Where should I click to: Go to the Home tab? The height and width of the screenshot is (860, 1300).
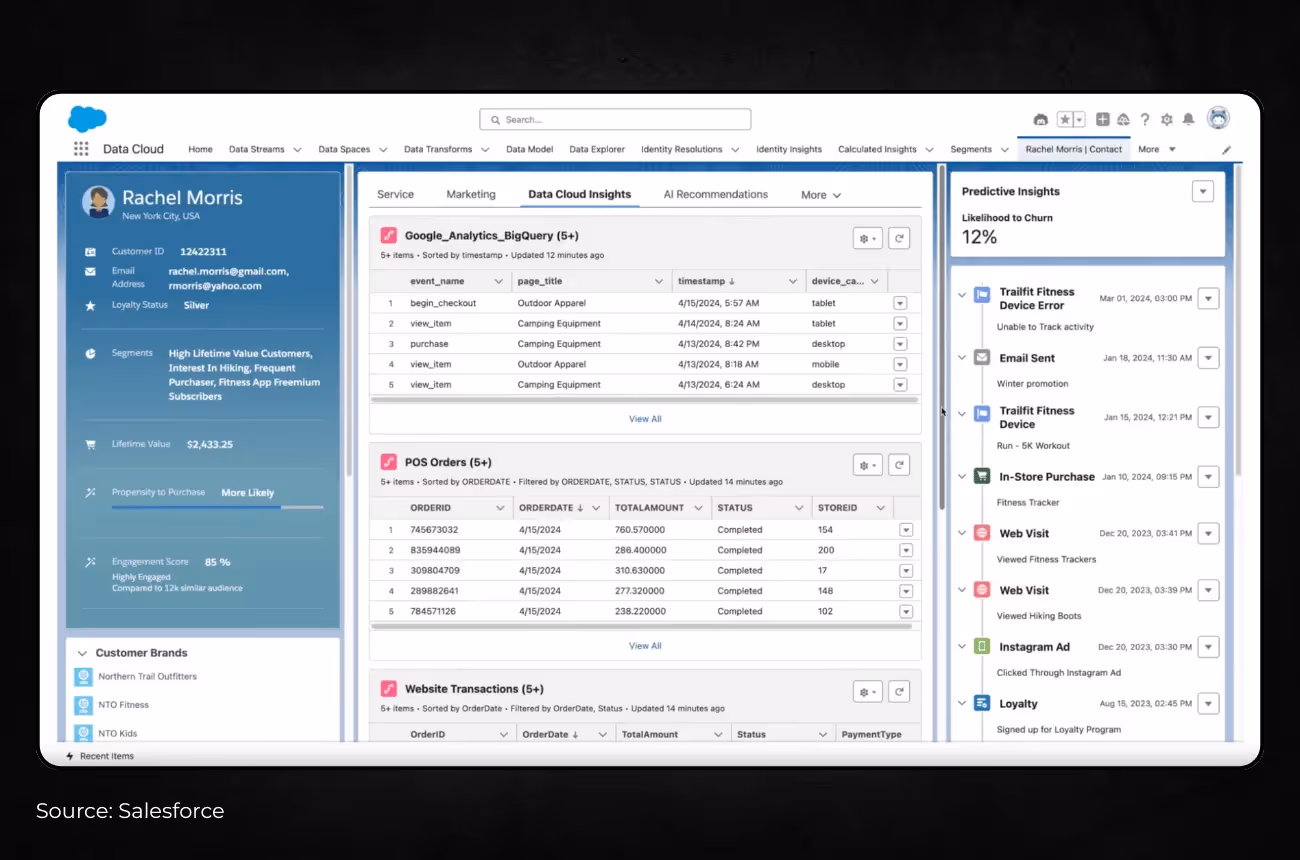click(x=200, y=149)
